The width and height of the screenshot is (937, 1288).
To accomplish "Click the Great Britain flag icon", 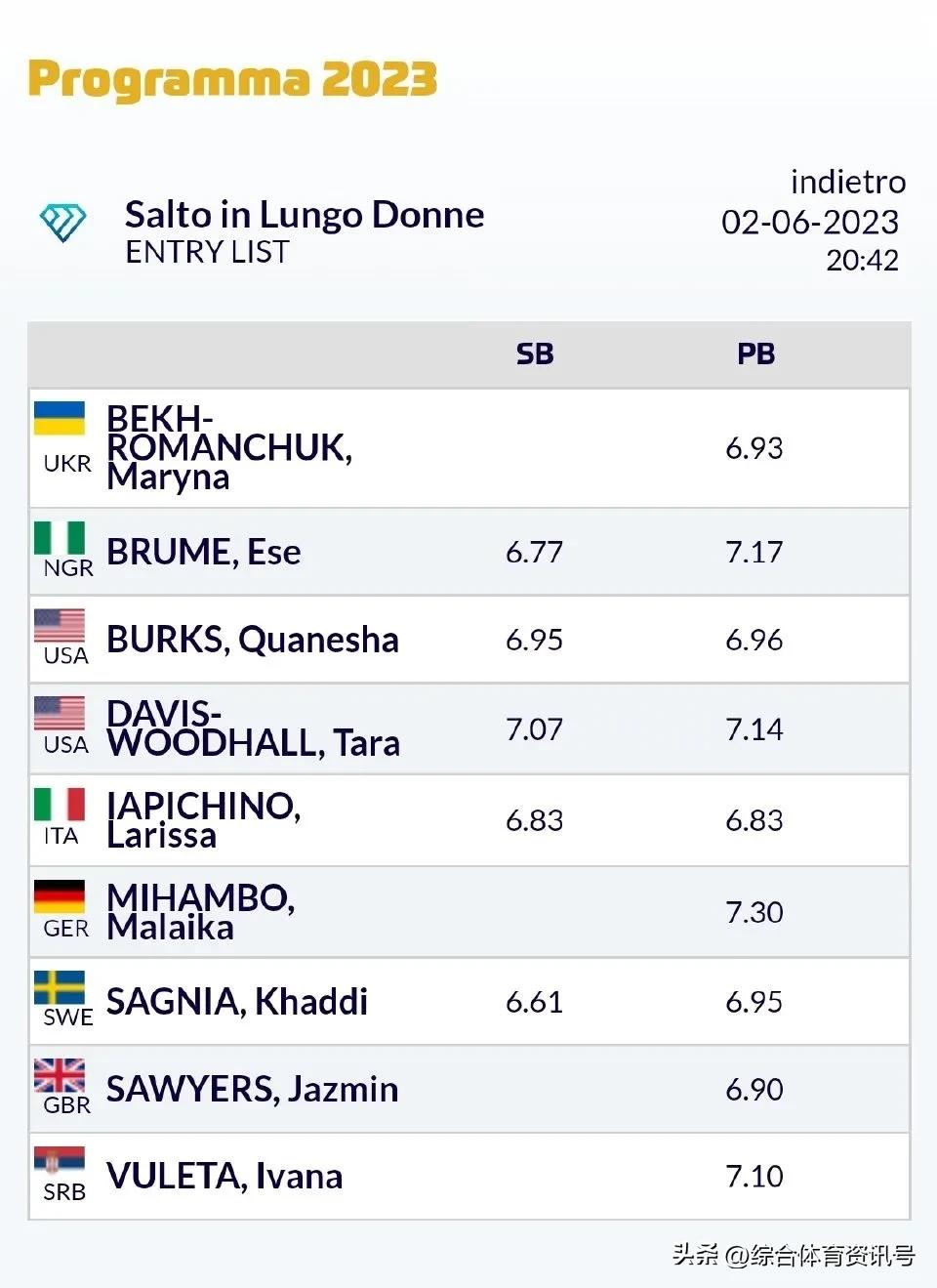I will 60,1074.
